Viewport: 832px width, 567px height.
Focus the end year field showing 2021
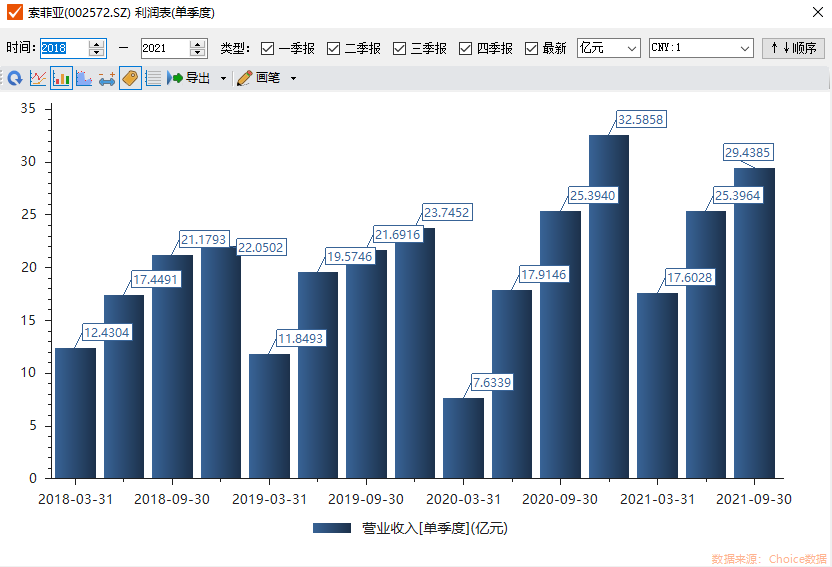[x=164, y=48]
